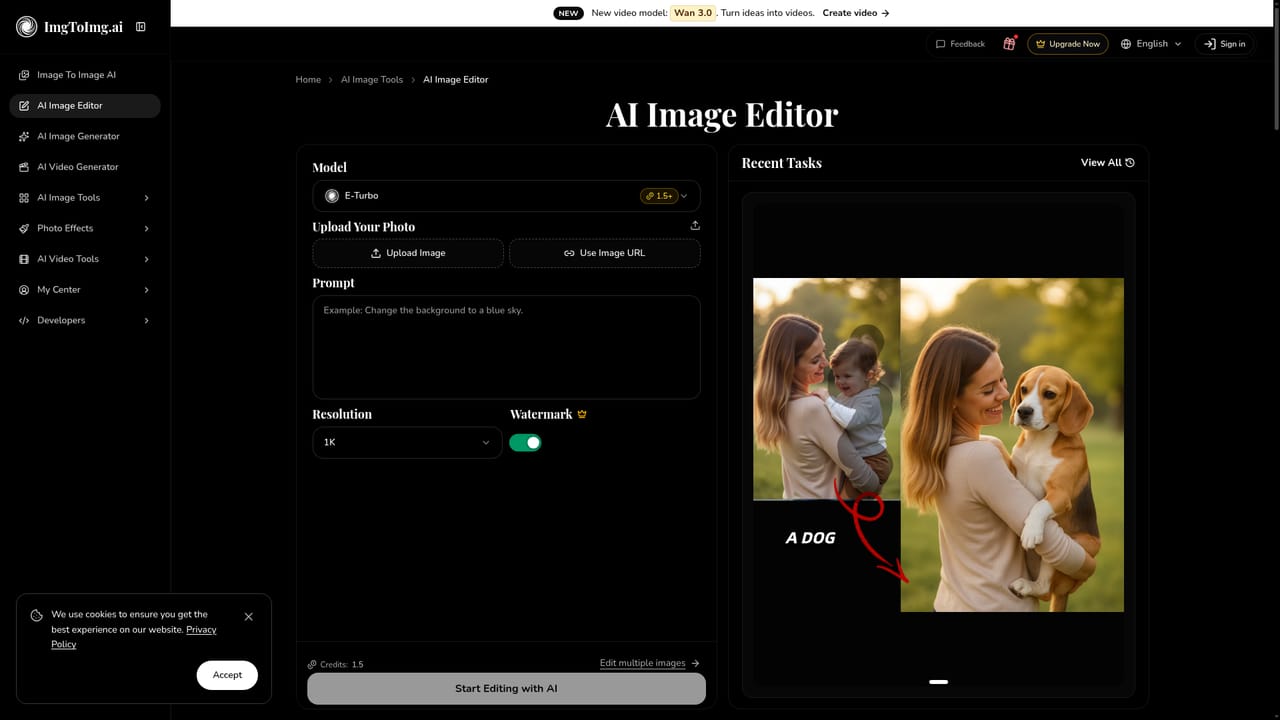Open the 1K resolution dropdown
Image resolution: width=1280 pixels, height=720 pixels.
(x=407, y=442)
